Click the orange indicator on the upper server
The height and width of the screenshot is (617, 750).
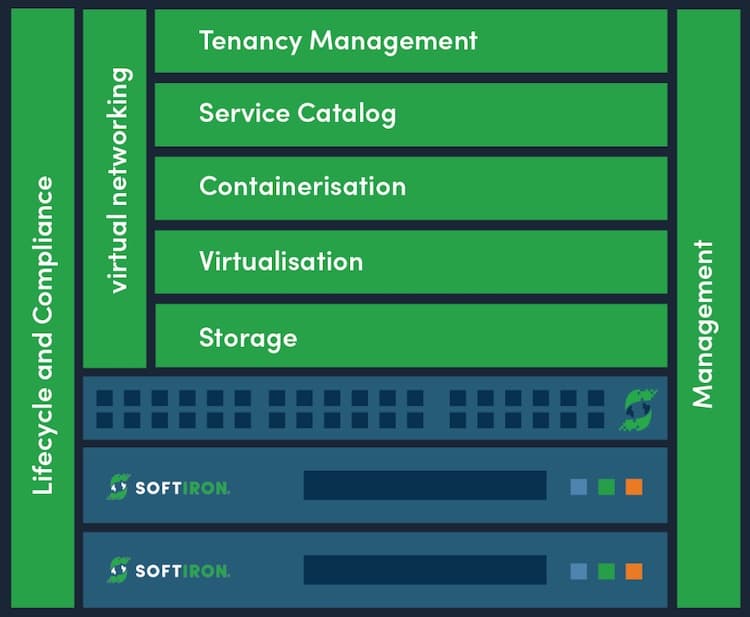[634, 487]
